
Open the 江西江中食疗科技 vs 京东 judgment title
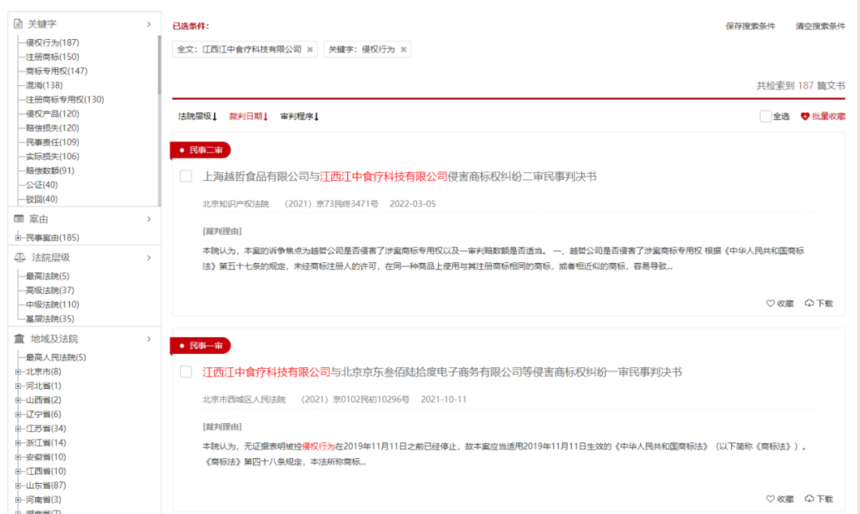point(442,372)
